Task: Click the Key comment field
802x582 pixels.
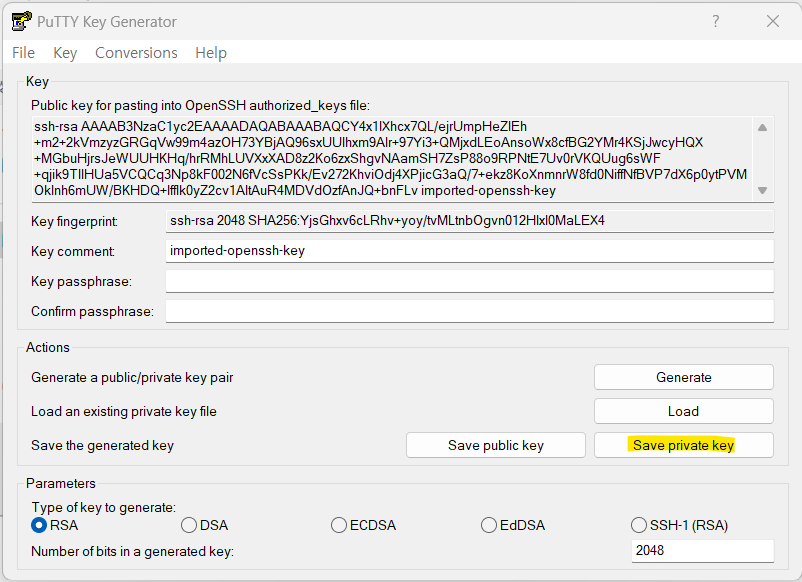Action: (x=470, y=251)
